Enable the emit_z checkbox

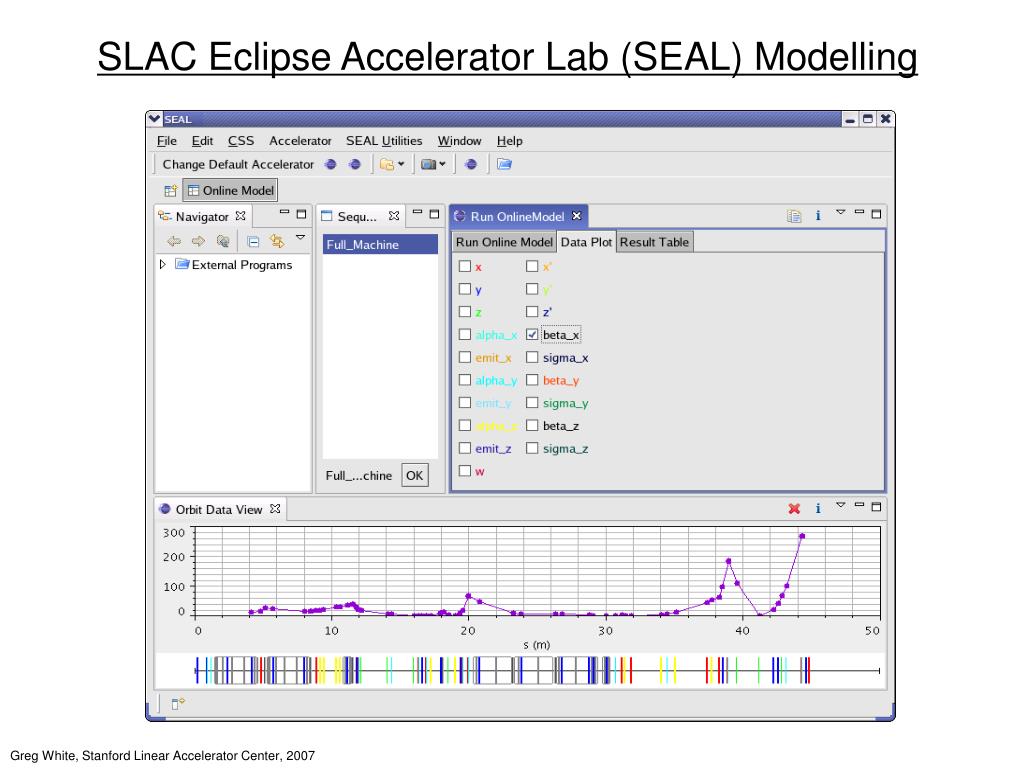pos(465,449)
